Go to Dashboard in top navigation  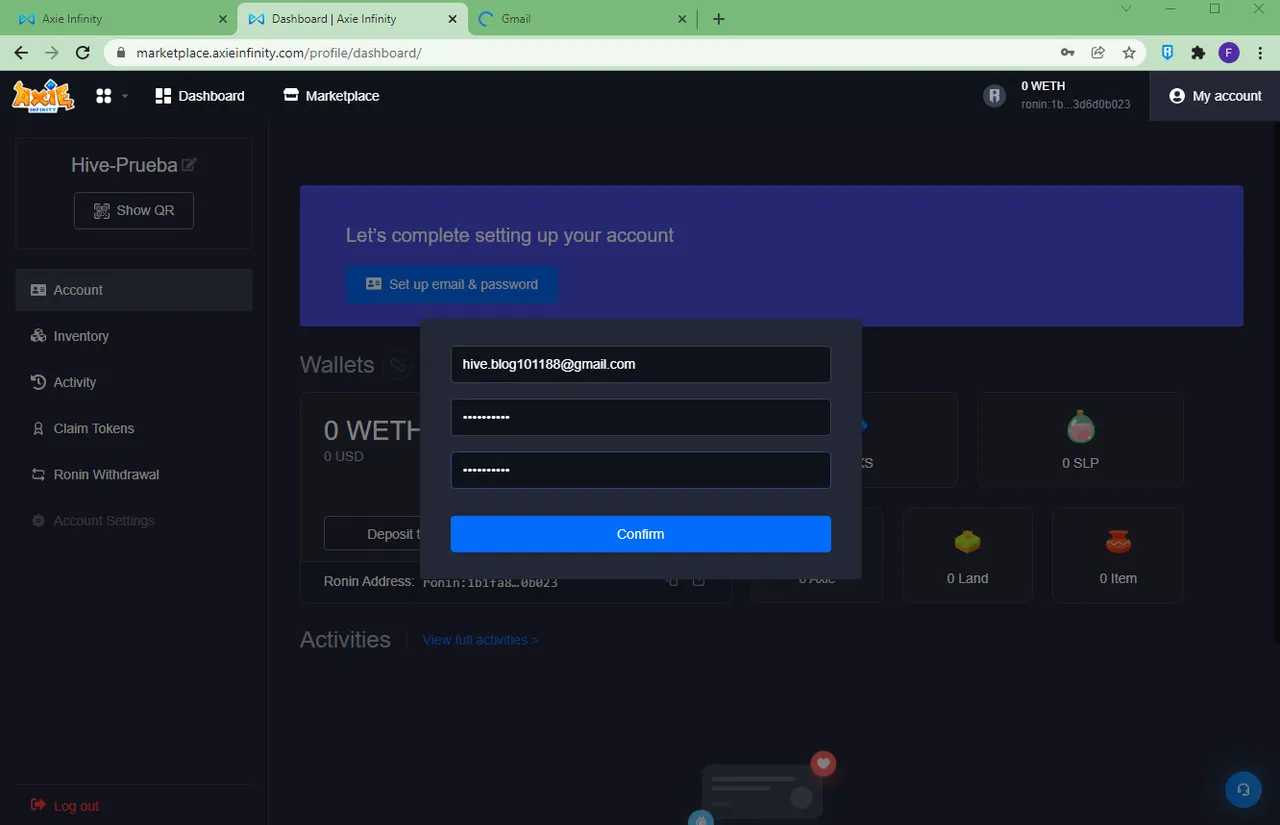pyautogui.click(x=200, y=96)
